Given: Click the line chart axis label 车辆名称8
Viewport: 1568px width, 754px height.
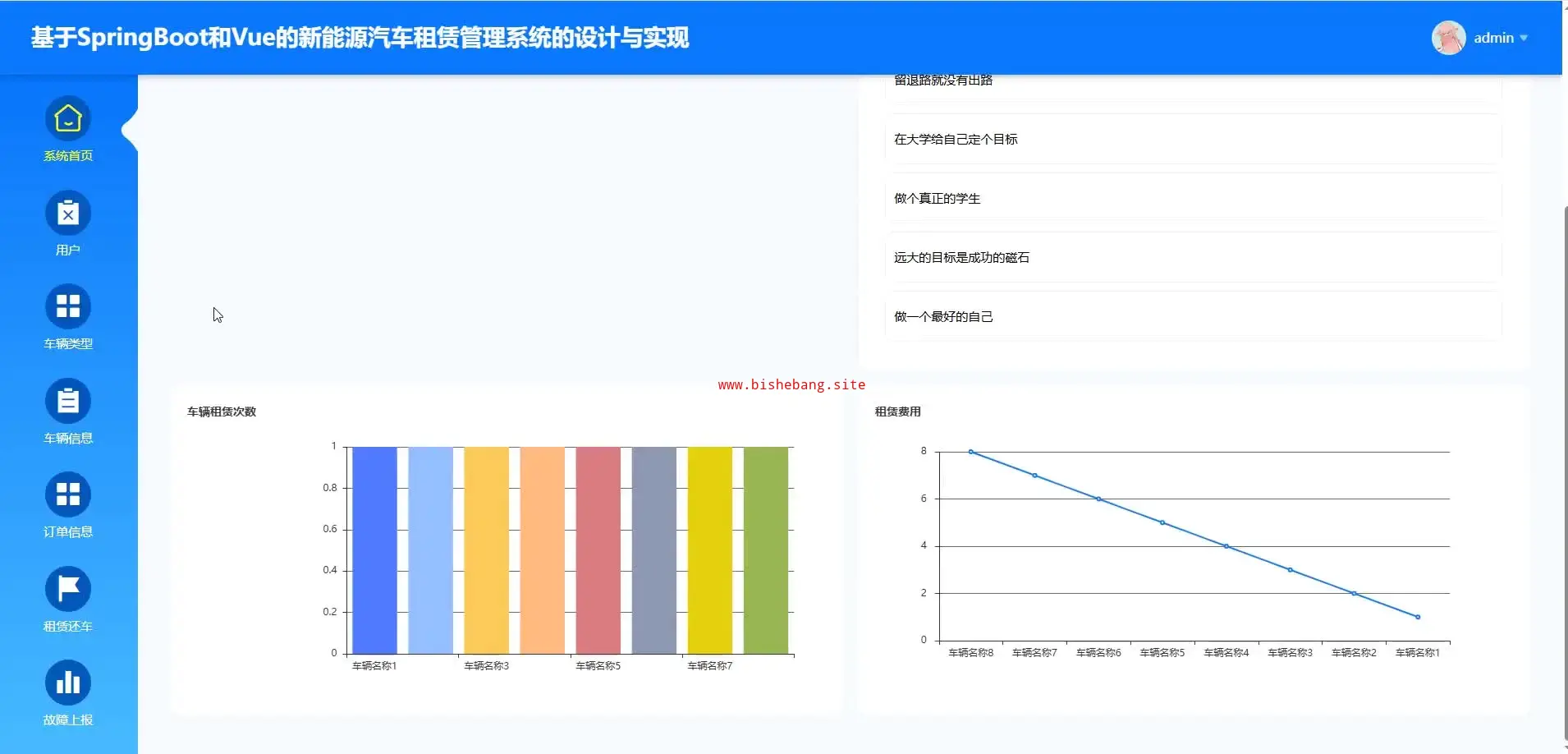Looking at the screenshot, I should point(971,653).
